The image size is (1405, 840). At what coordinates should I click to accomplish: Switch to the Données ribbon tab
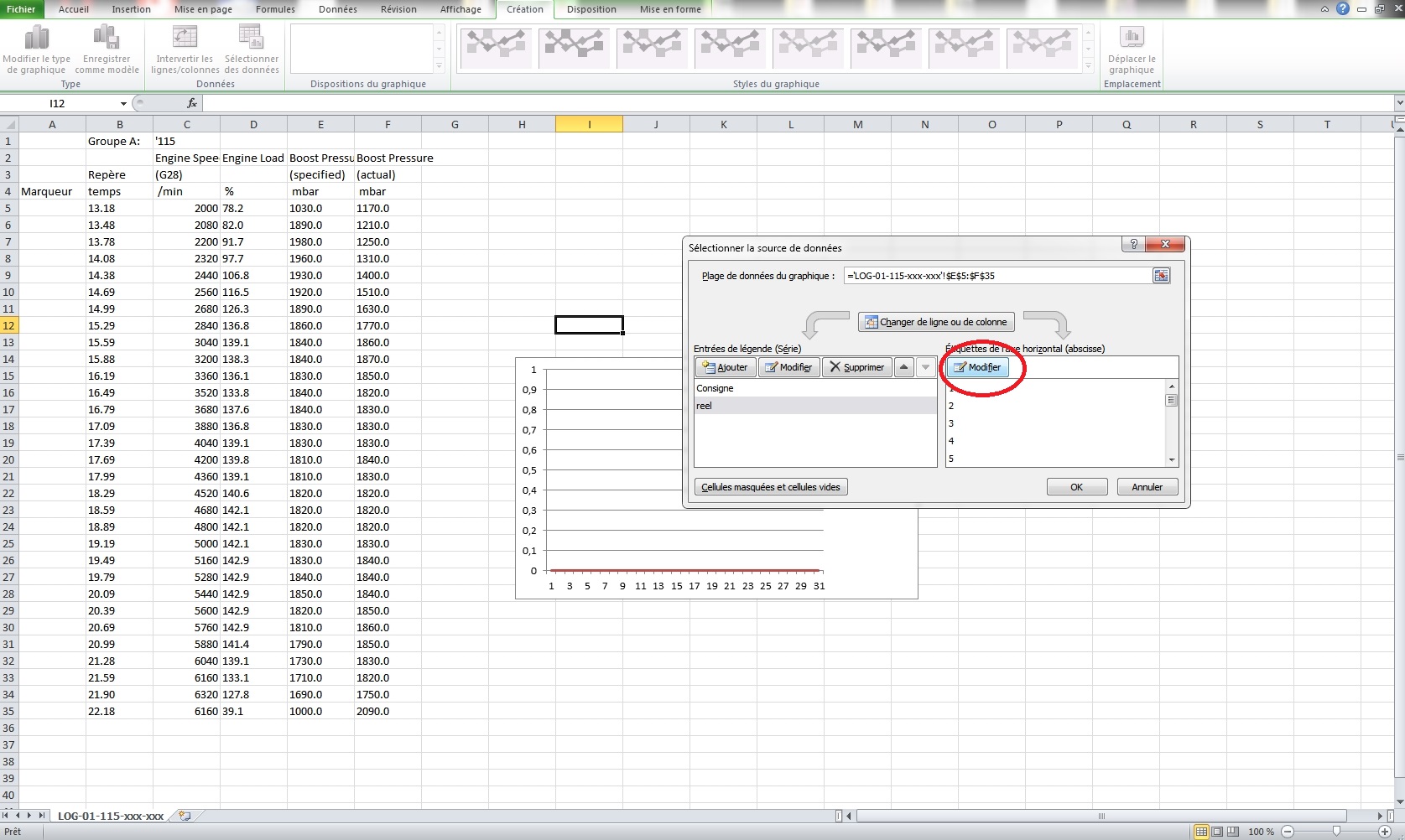pos(337,9)
